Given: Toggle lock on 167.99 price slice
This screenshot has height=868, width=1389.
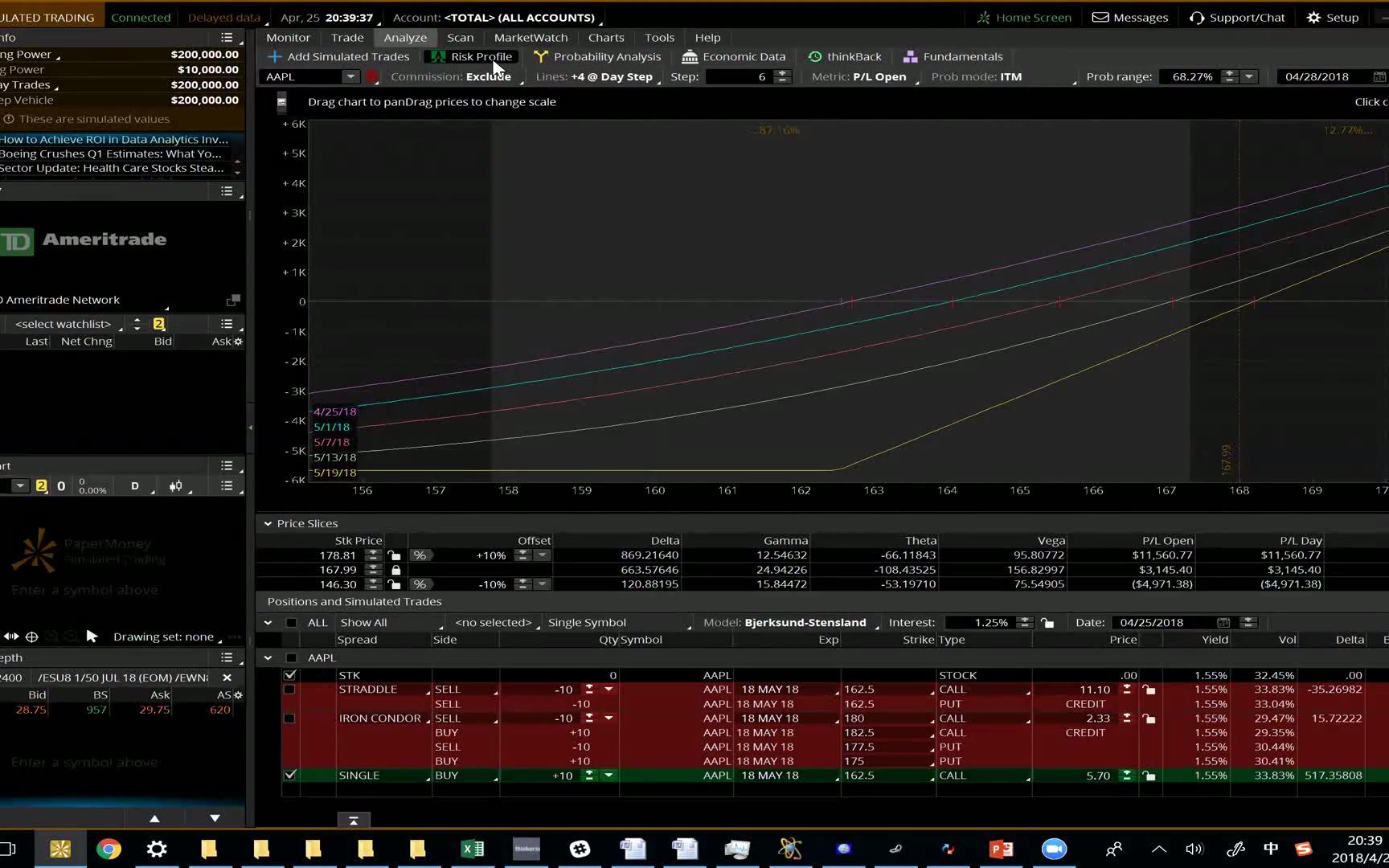Looking at the screenshot, I should 395,570.
